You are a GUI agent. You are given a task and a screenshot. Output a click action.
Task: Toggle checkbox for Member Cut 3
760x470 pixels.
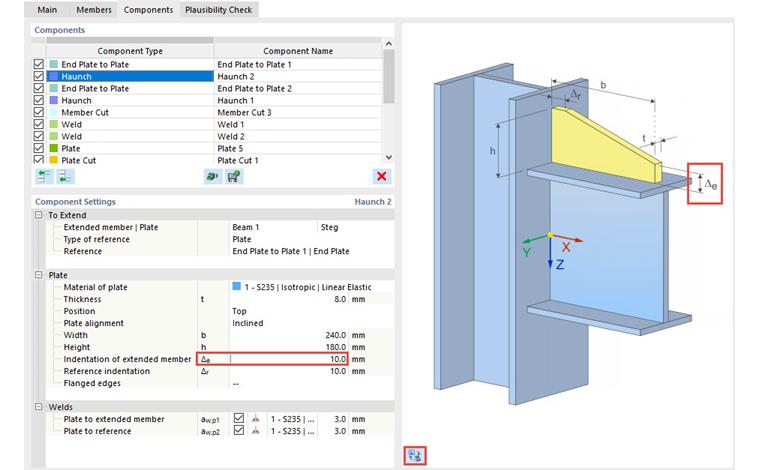tap(39, 112)
